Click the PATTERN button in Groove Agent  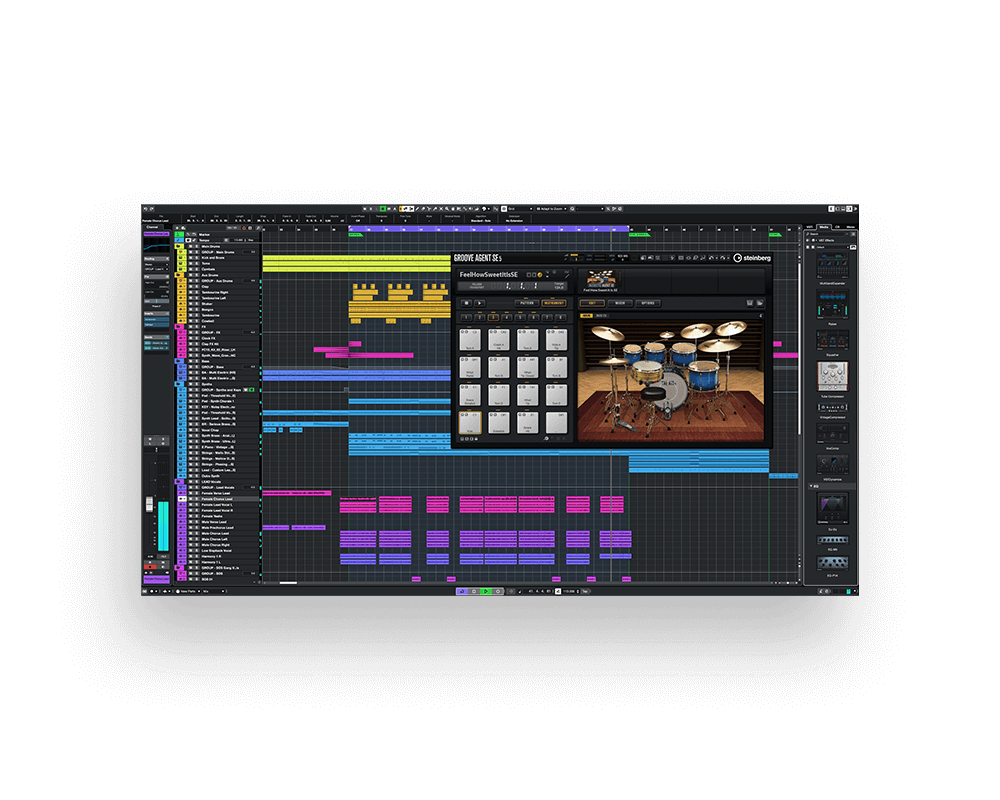pyautogui.click(x=527, y=303)
